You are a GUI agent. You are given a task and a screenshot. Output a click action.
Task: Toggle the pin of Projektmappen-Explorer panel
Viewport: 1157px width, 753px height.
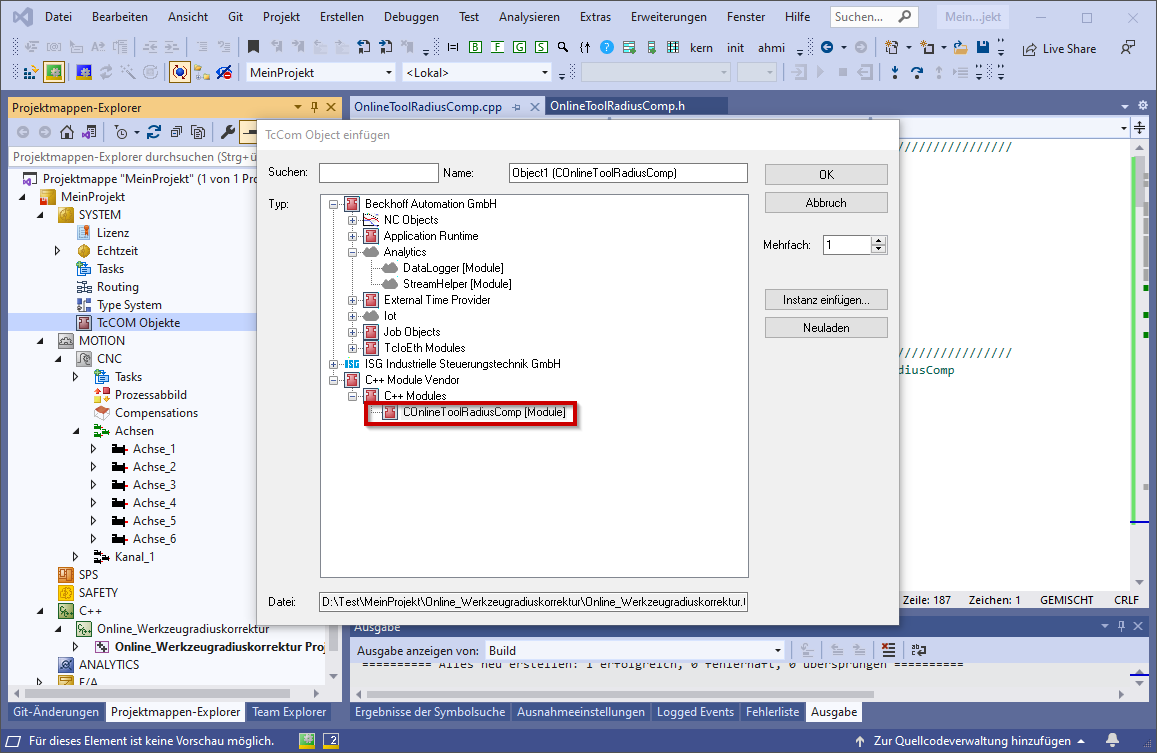click(314, 107)
